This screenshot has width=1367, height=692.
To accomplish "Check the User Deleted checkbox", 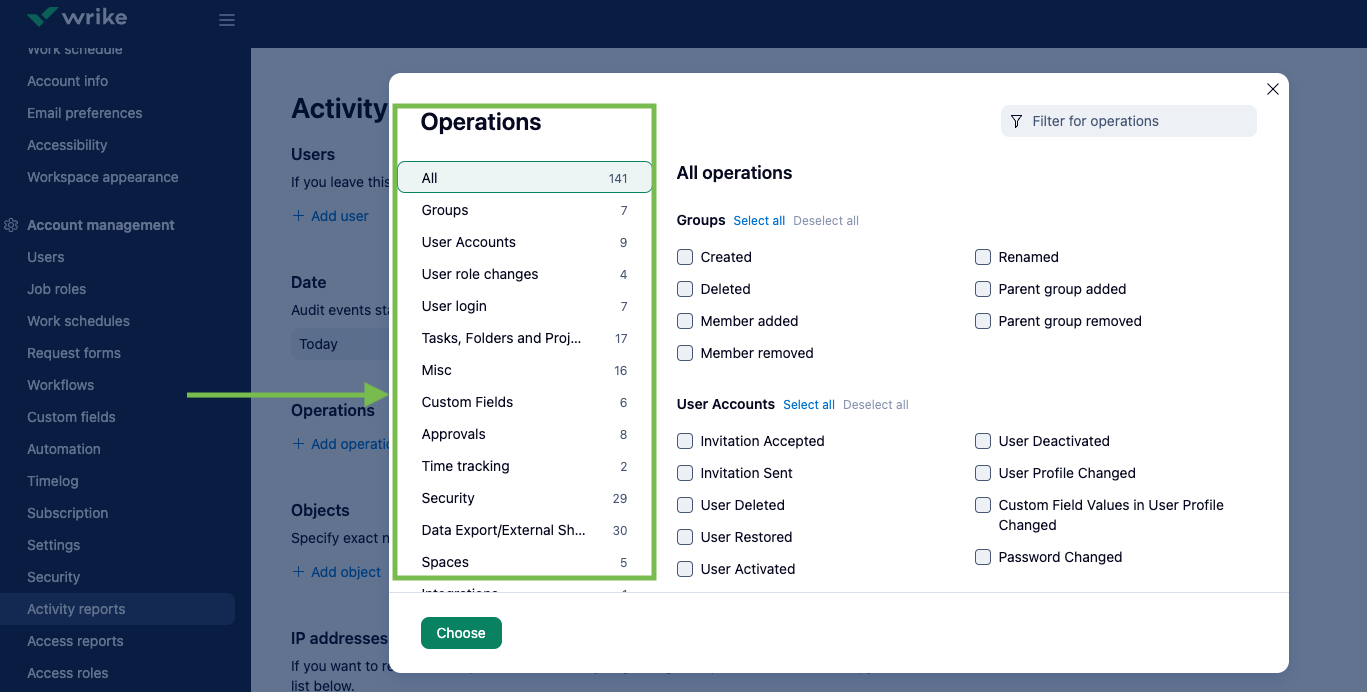I will (685, 505).
